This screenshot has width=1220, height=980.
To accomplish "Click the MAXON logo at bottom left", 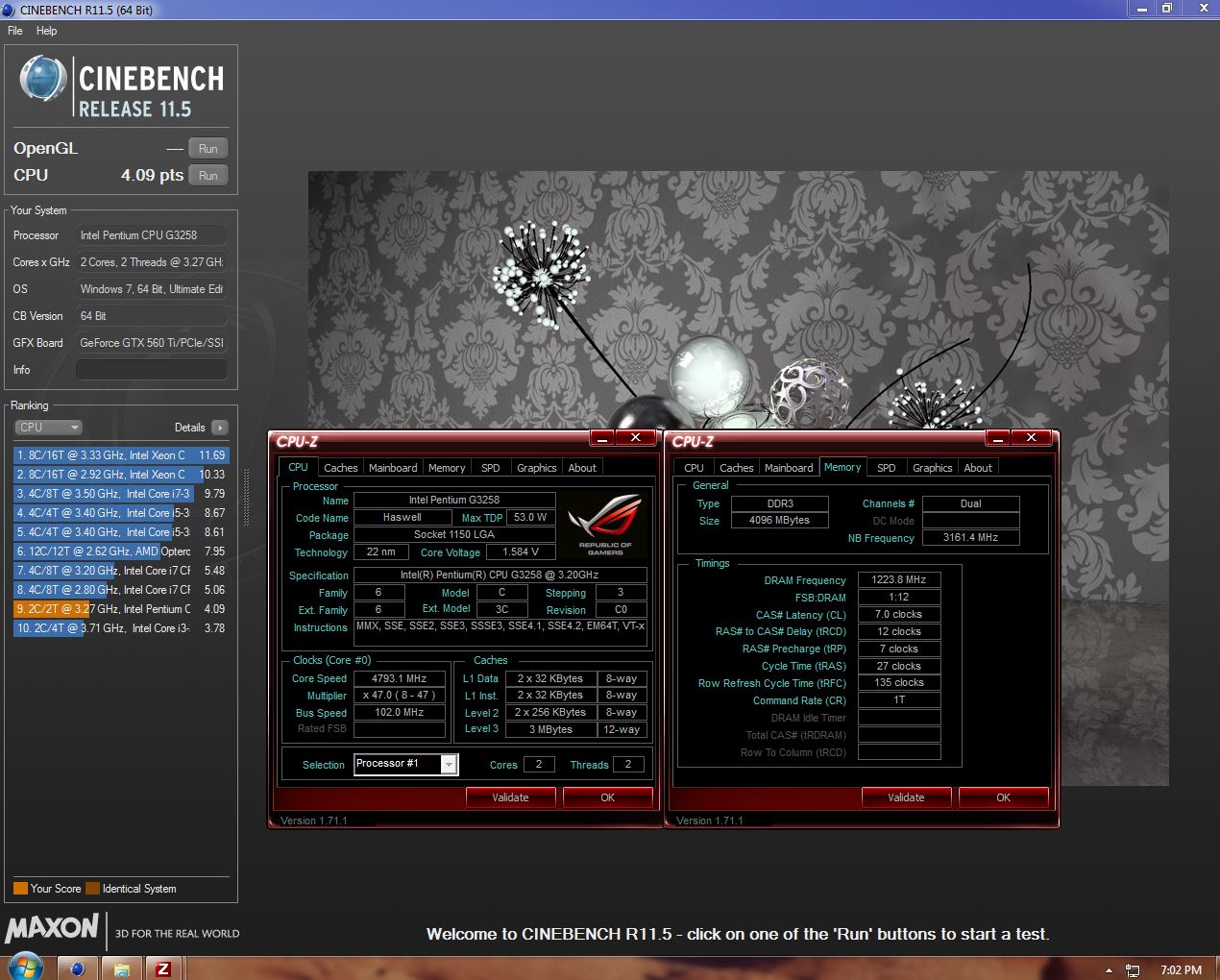I will point(52,928).
